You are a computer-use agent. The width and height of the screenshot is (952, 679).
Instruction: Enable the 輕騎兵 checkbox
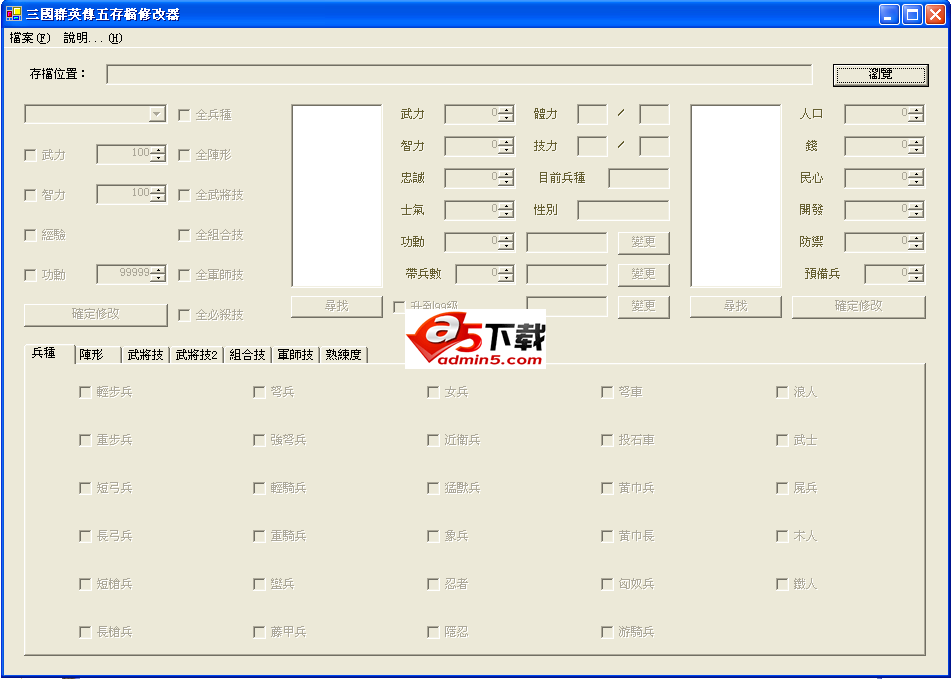click(x=259, y=488)
